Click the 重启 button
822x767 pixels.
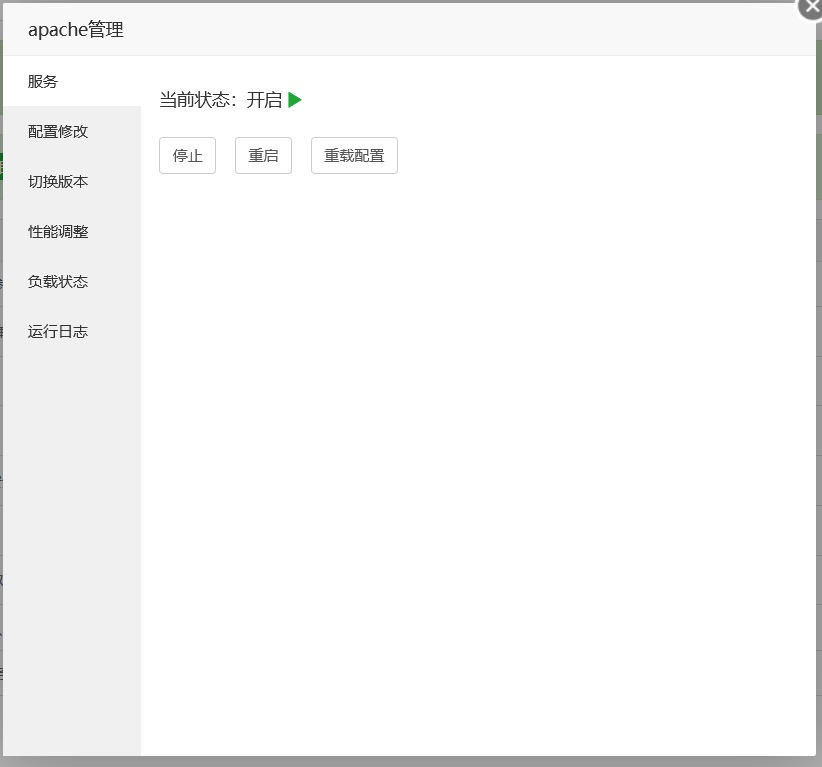[x=263, y=156]
